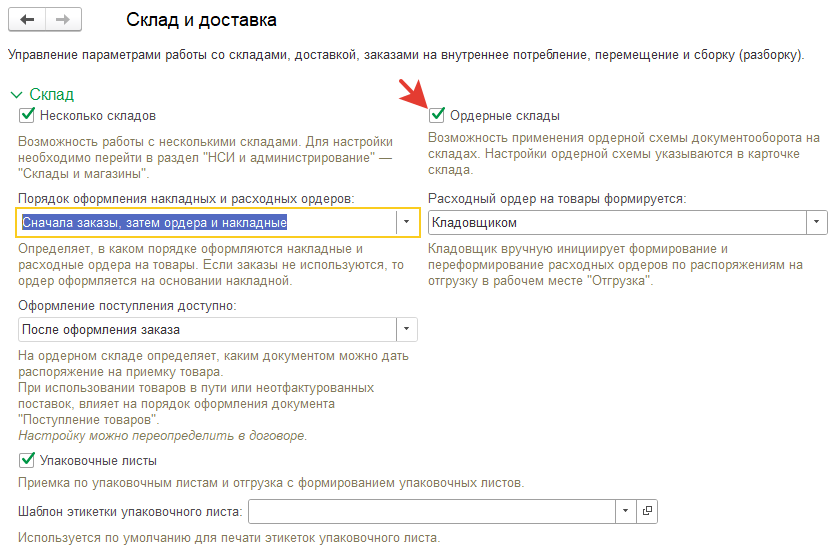Click the label Оформление поступления доступно
Image resolution: width=835 pixels, height=558 pixels.
(127, 306)
